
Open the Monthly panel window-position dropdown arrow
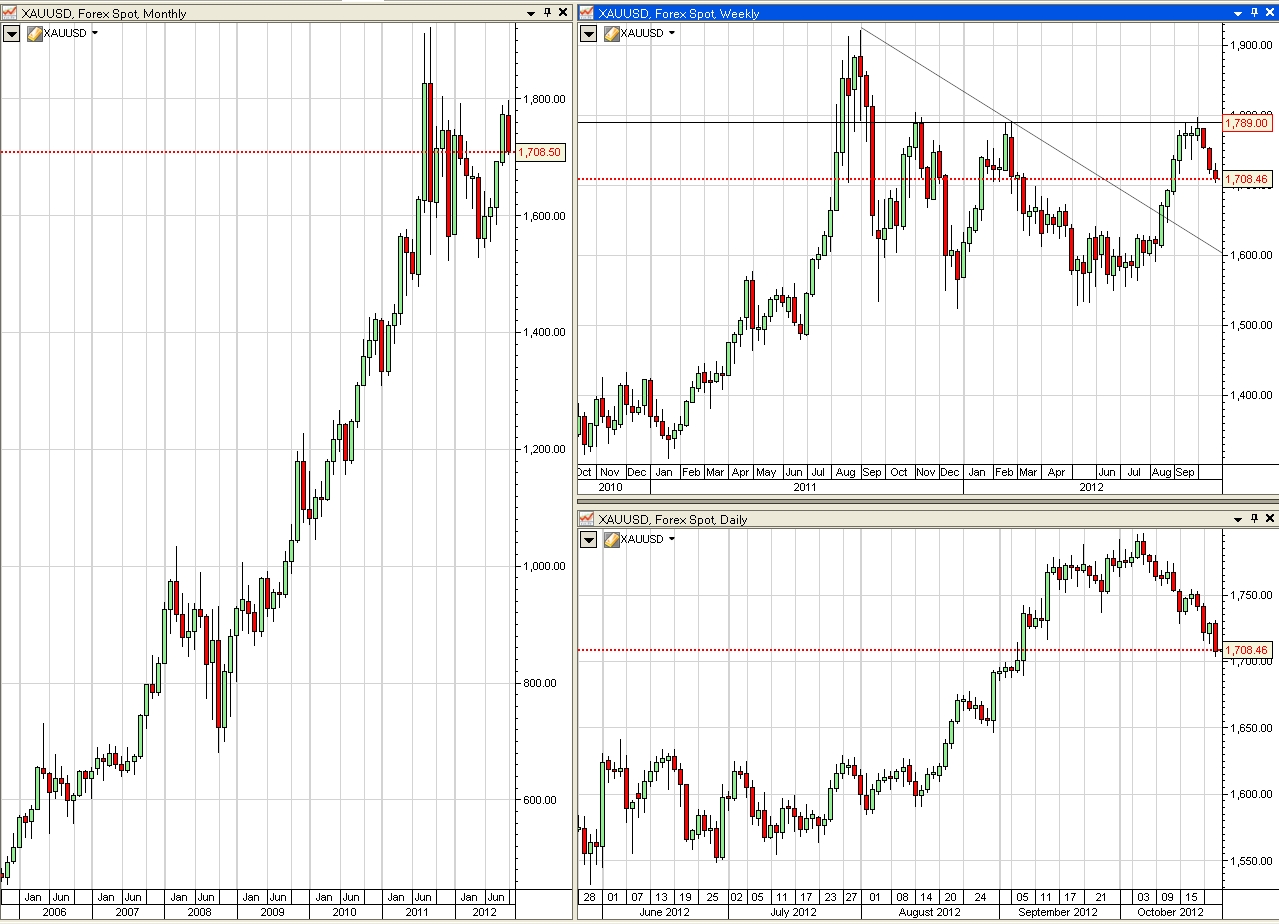[531, 13]
